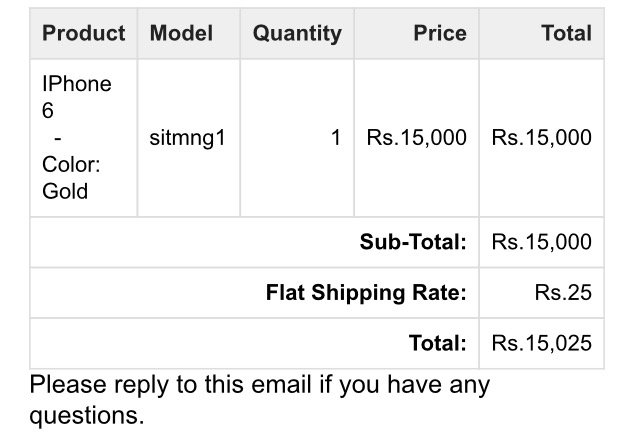The image size is (640, 436).
Task: Click the Price column header
Action: click(440, 33)
